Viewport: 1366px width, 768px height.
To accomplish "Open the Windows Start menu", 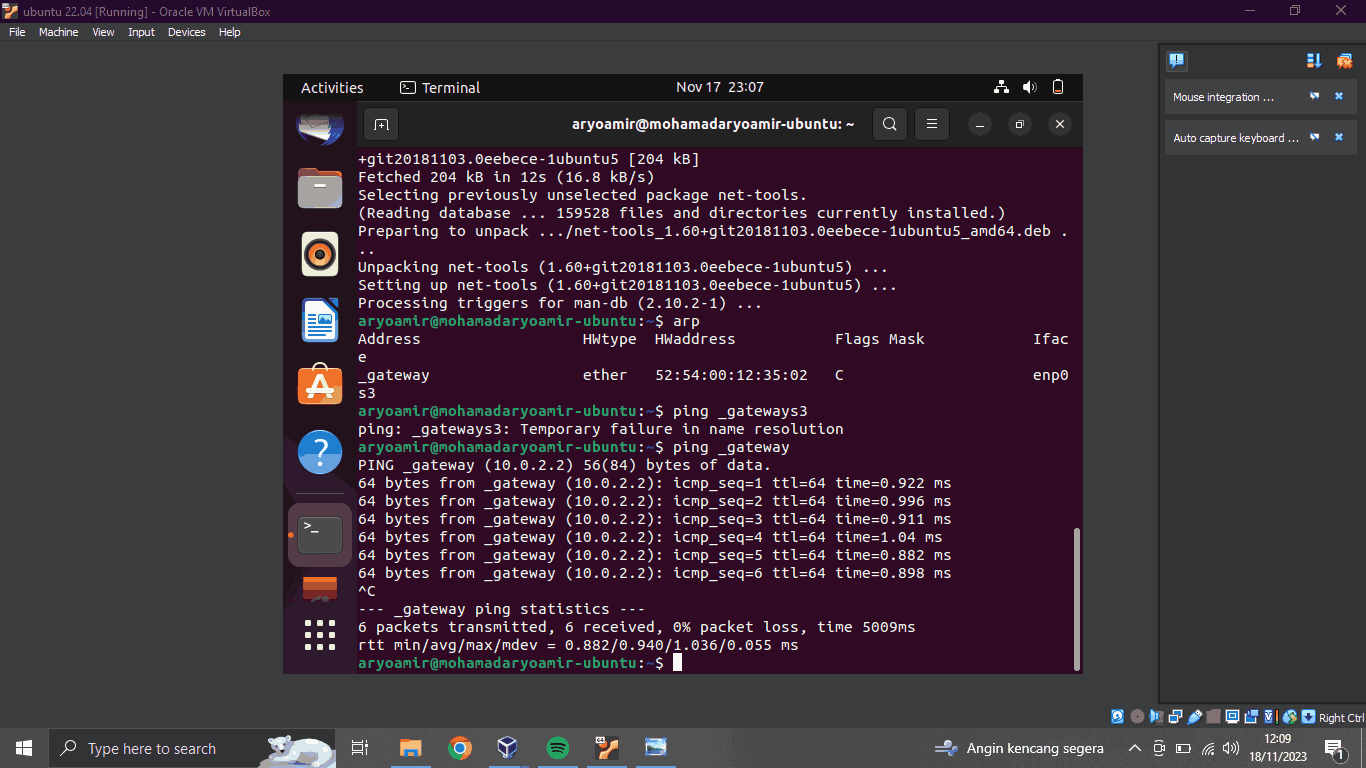I will click(x=24, y=748).
